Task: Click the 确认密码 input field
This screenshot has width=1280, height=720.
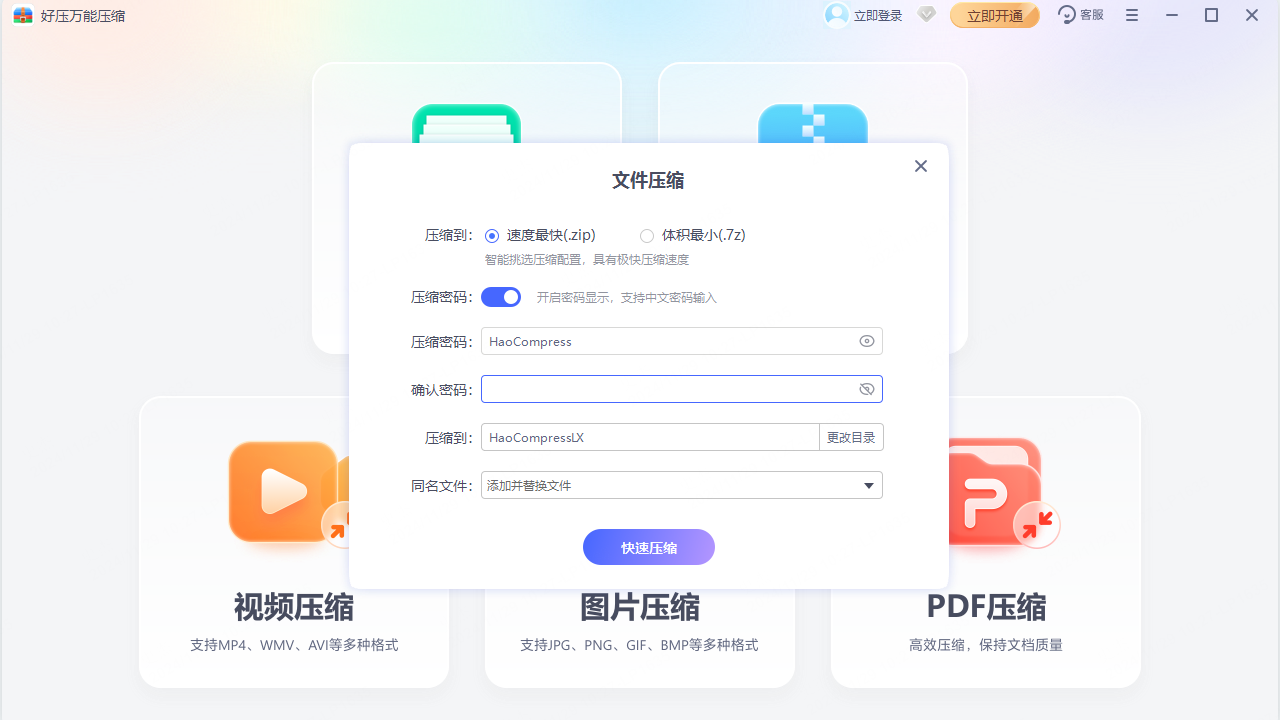Action: (x=665, y=389)
